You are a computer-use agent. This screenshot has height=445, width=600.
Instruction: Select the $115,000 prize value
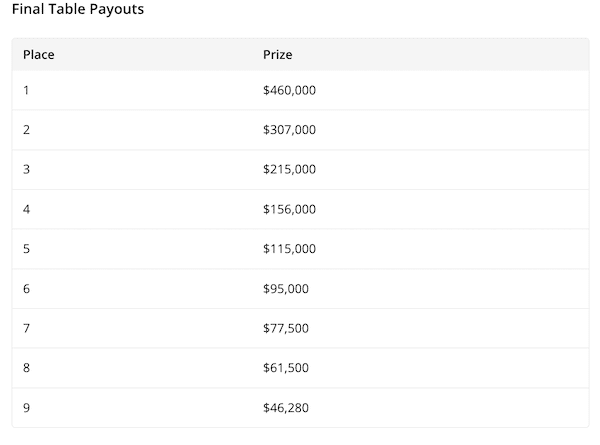[x=289, y=249]
